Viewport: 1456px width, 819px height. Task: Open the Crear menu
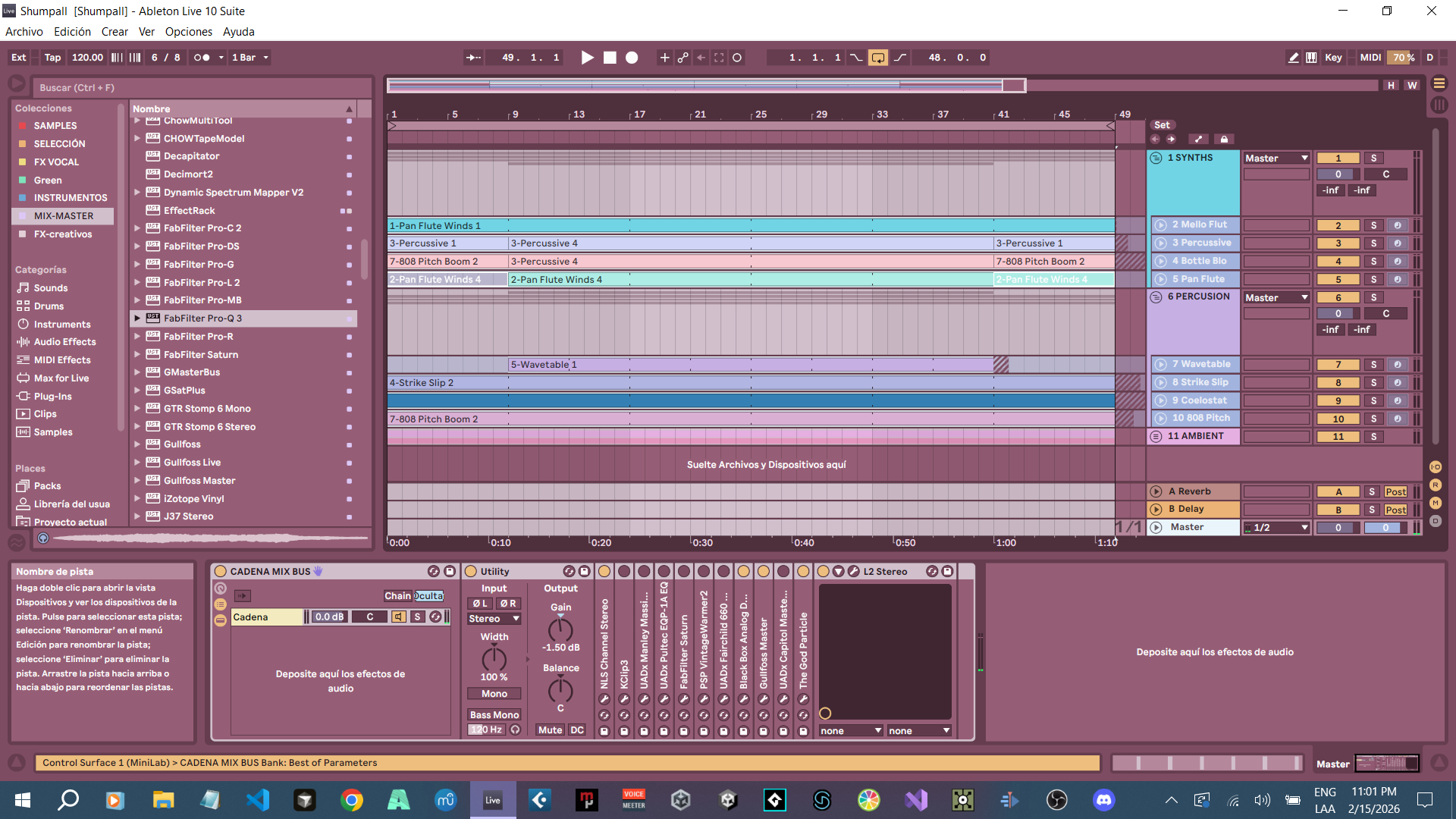[x=115, y=32]
